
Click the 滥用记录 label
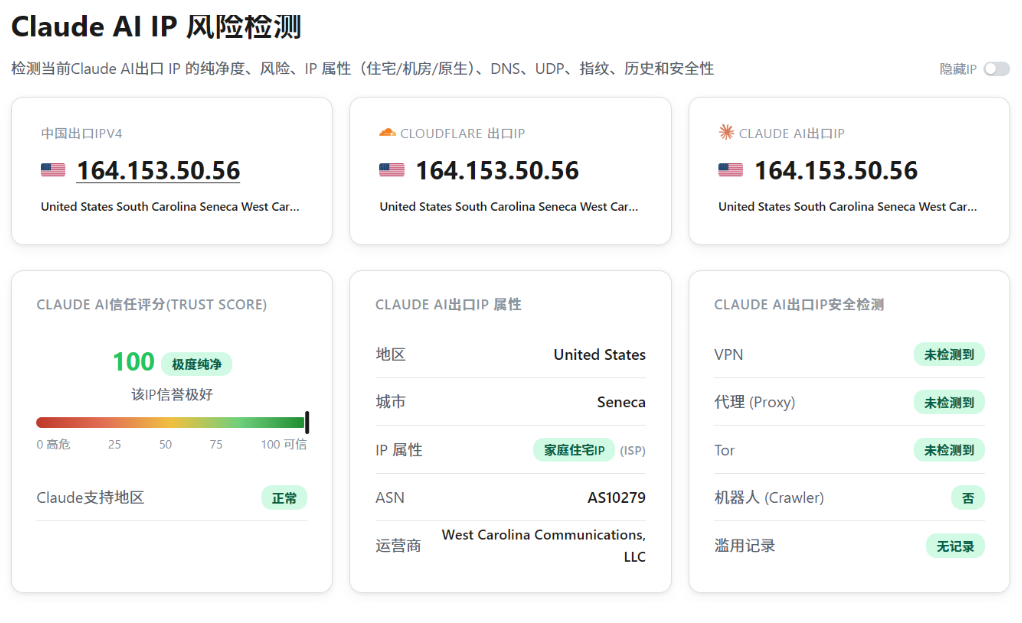click(x=745, y=546)
